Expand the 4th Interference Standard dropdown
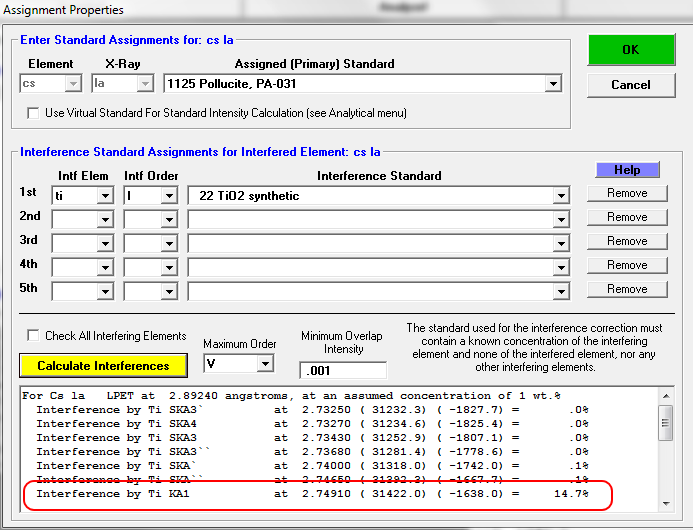 click(559, 268)
